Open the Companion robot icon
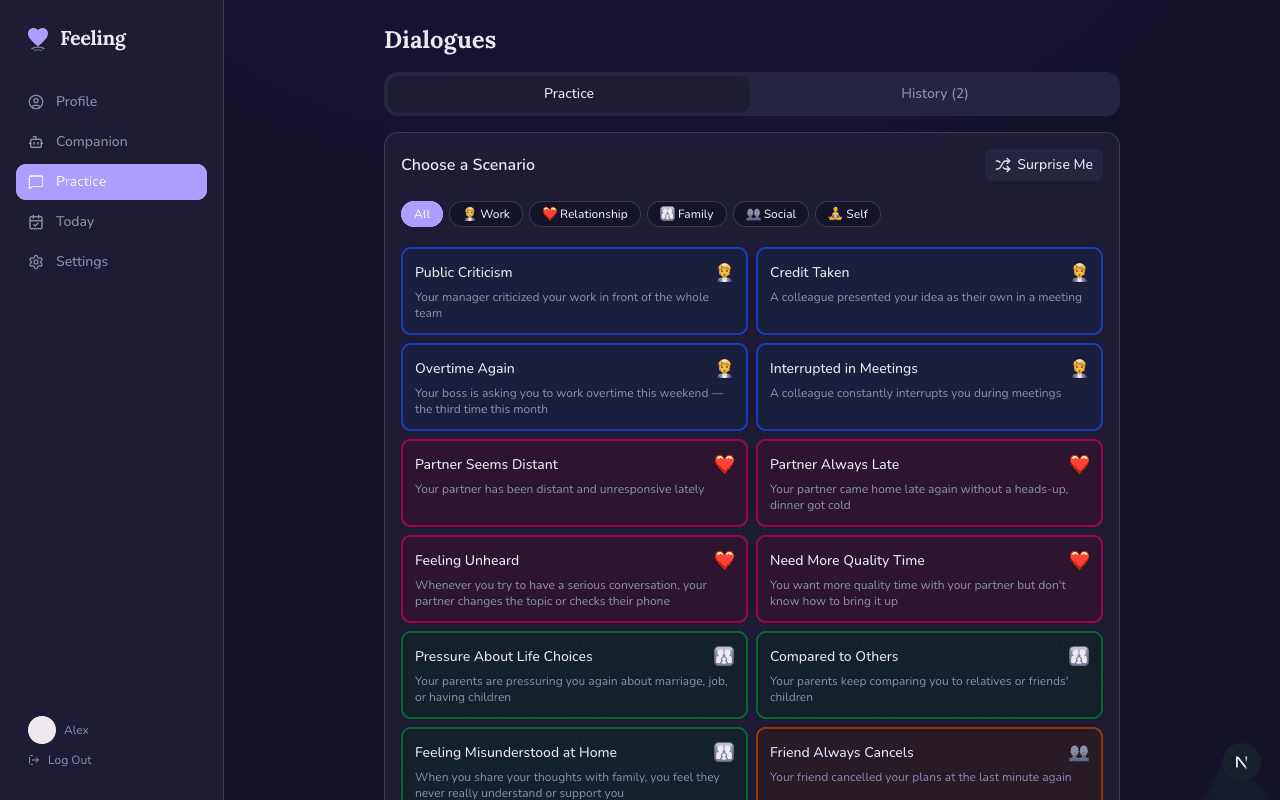1280x800 pixels. tap(36, 142)
